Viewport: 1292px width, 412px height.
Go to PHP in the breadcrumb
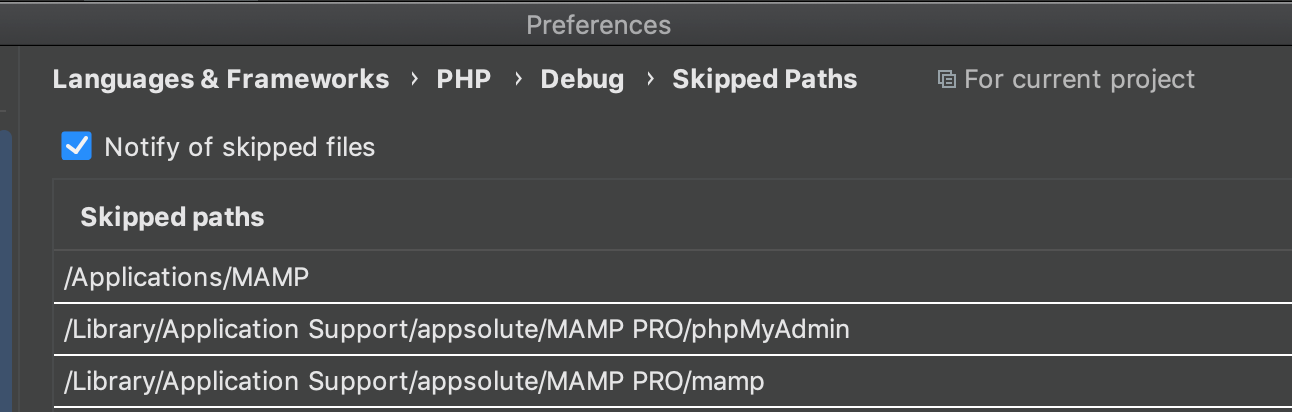464,79
